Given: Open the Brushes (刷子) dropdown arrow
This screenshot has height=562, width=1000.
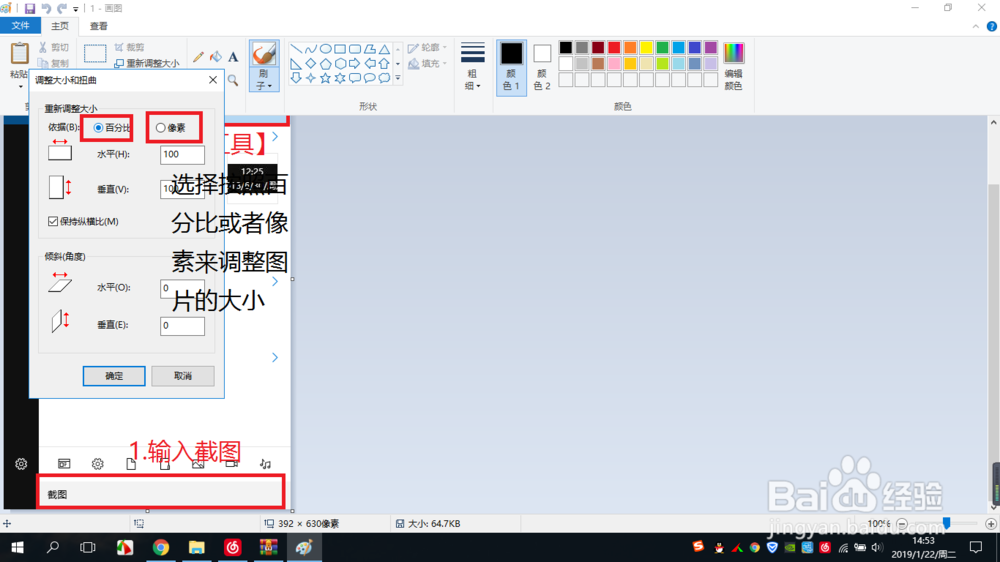Looking at the screenshot, I should coord(270,85).
